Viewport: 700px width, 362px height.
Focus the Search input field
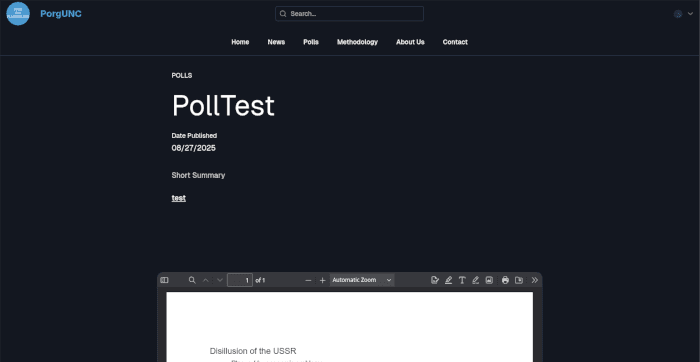349,13
